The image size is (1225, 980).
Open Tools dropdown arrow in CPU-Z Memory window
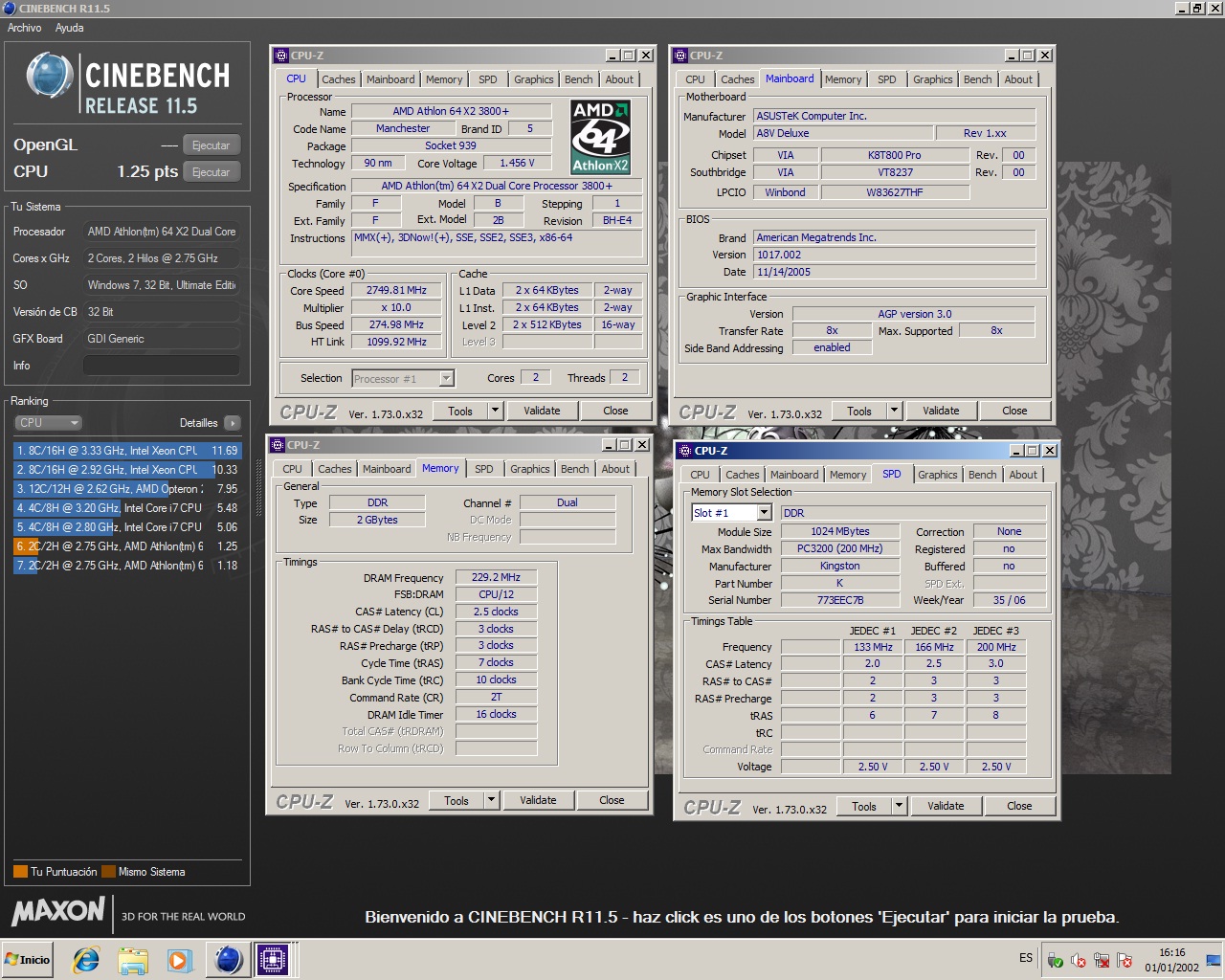(491, 800)
